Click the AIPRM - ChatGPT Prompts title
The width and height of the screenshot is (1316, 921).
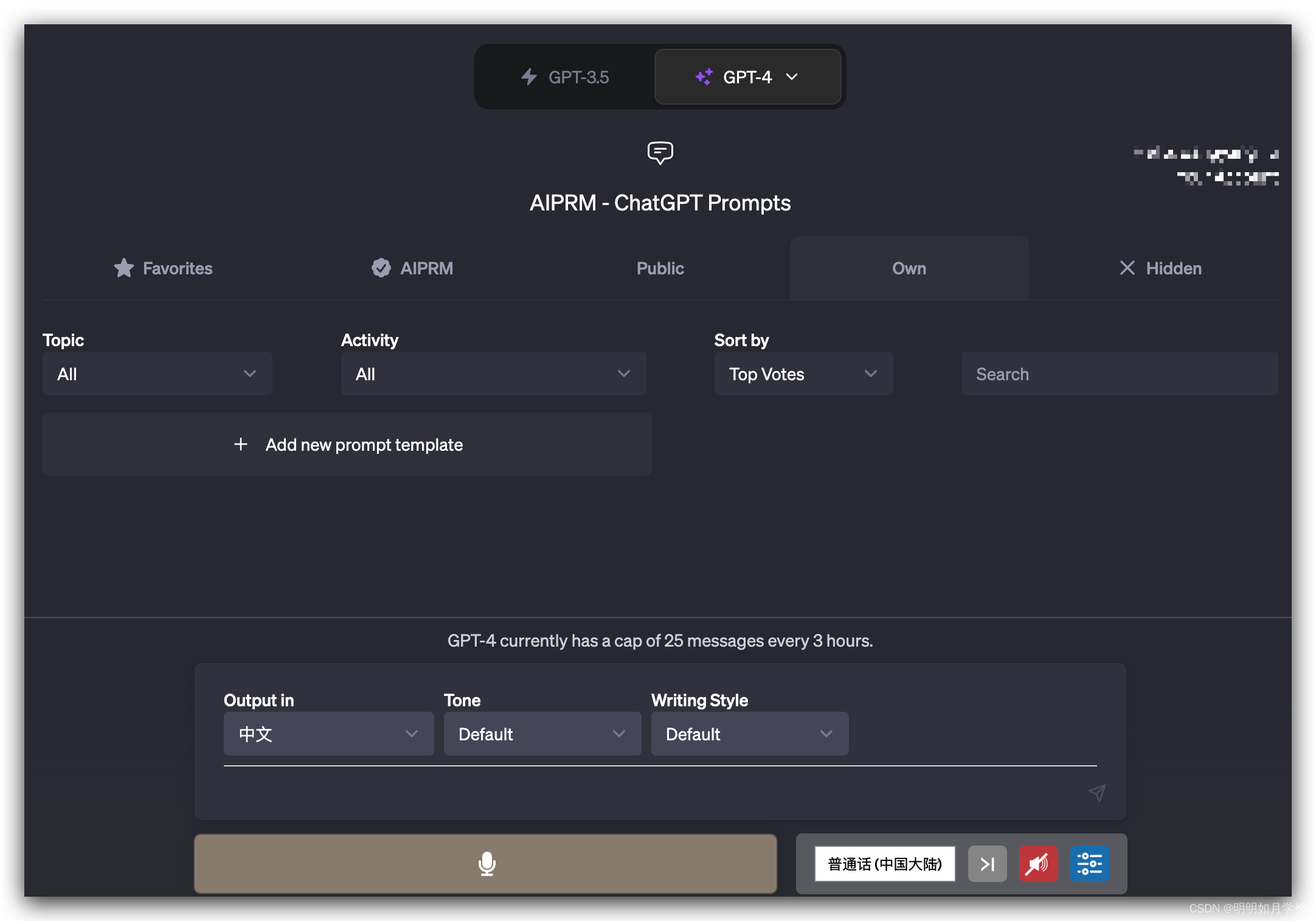pyautogui.click(x=660, y=203)
